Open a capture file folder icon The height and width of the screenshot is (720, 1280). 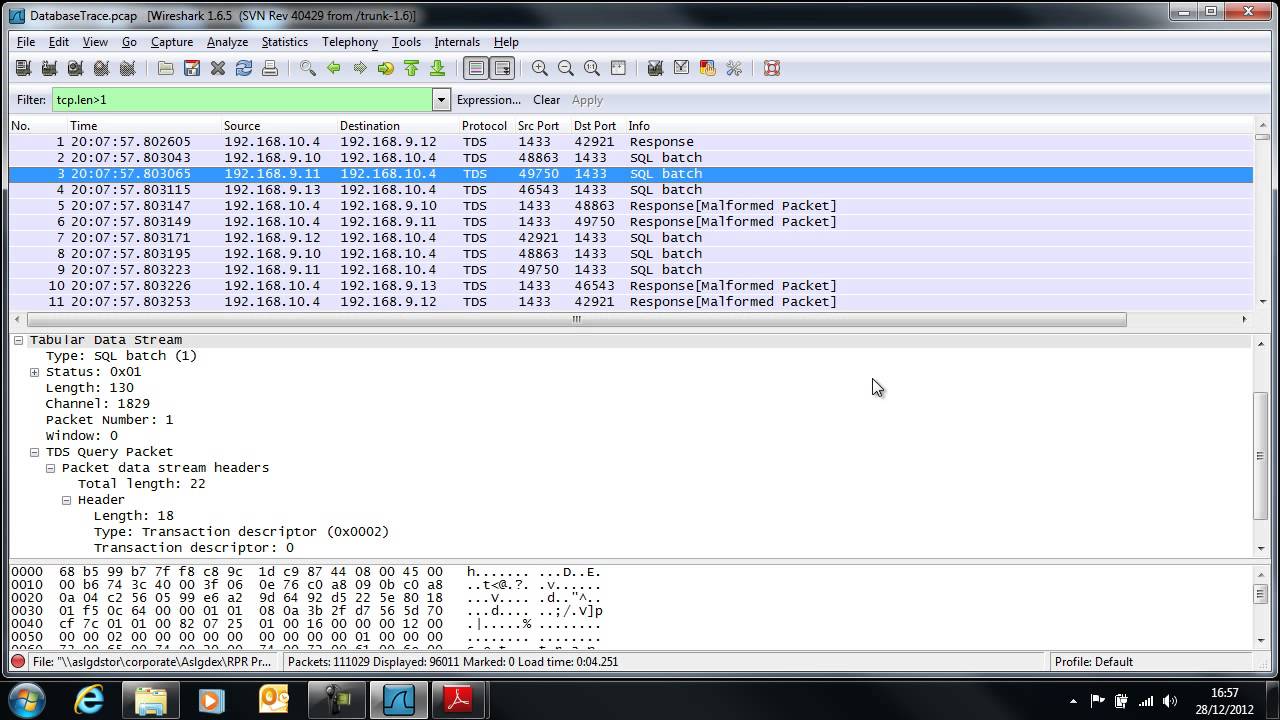[166, 68]
